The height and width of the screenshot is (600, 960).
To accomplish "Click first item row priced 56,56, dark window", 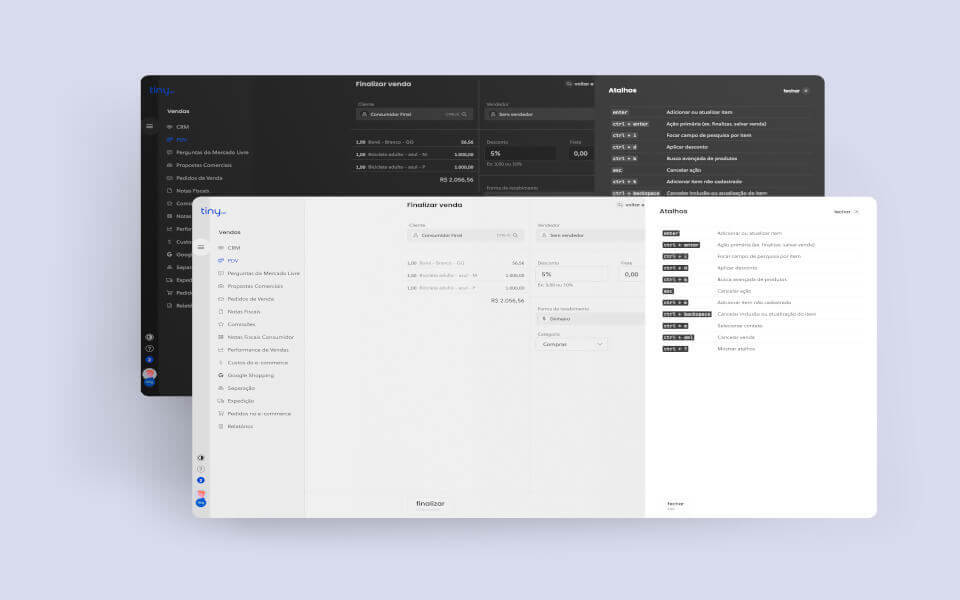I will tap(414, 142).
